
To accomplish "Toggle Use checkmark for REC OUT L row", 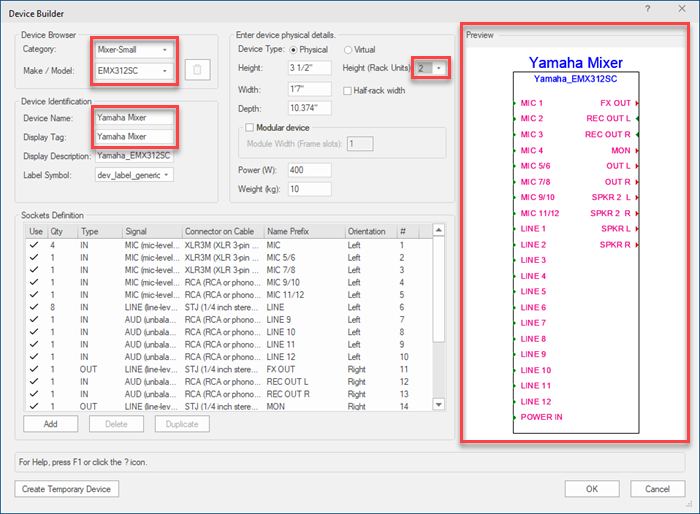I will click(34, 381).
